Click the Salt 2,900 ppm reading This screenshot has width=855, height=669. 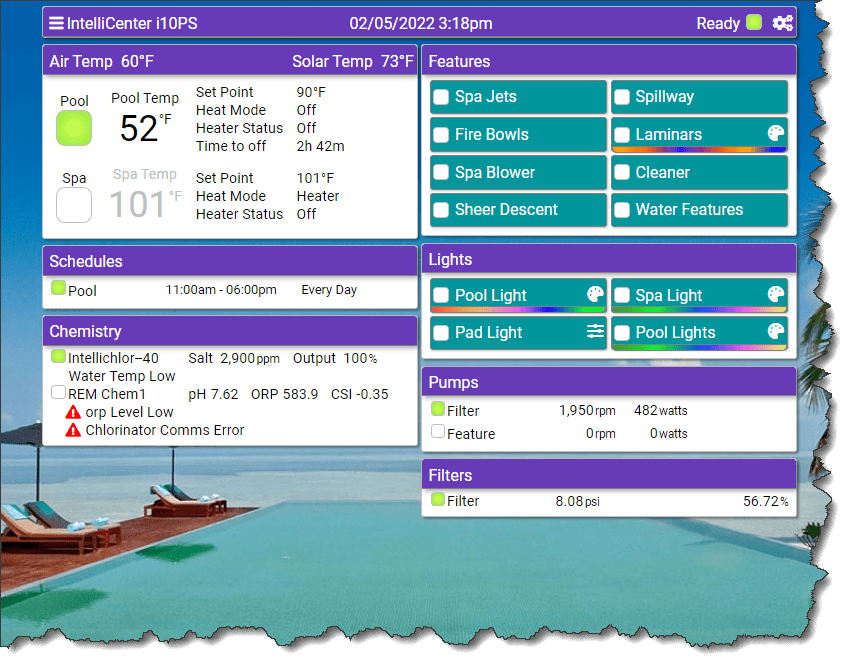coord(234,358)
